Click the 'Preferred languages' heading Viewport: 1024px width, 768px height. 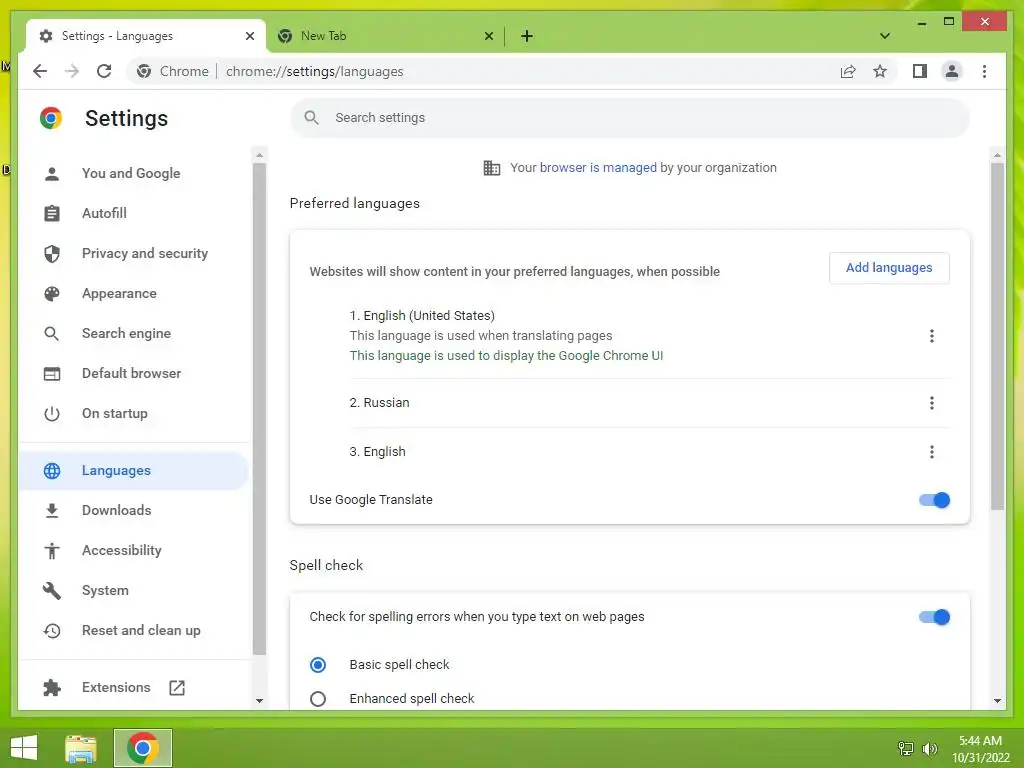pos(354,204)
